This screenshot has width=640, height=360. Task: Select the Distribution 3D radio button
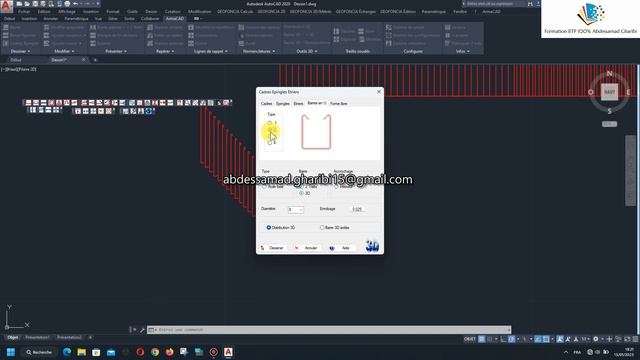(269, 227)
